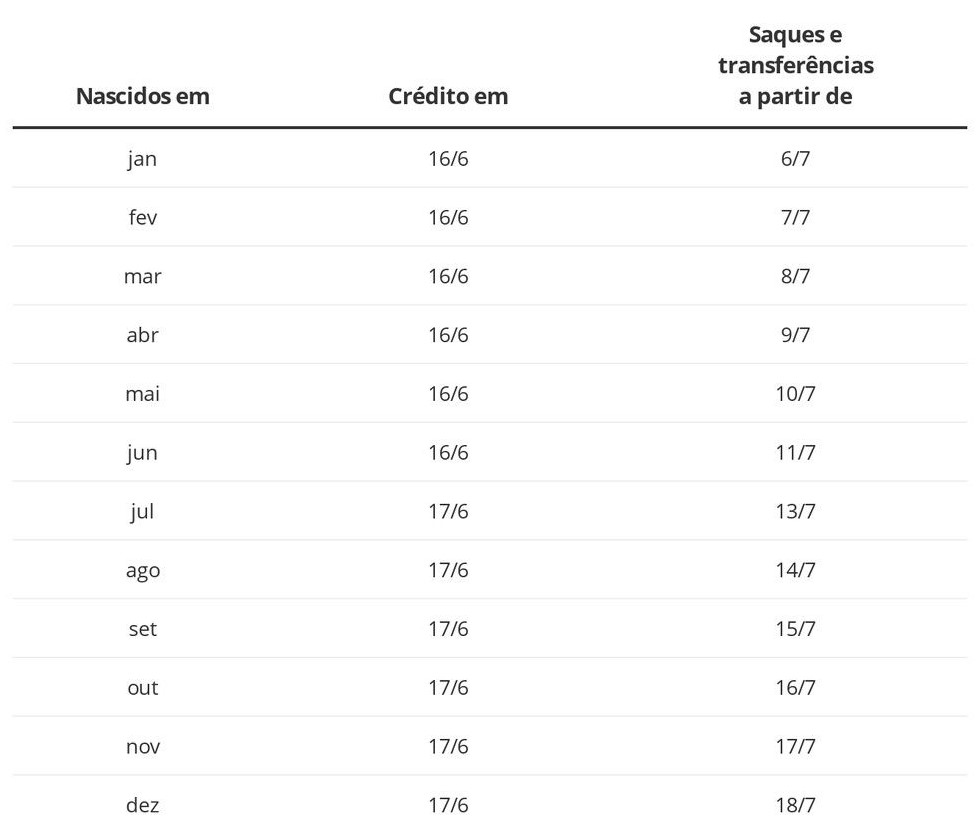Select the 'ago' month cell
Screen dimensions: 979x837
coord(143,571)
